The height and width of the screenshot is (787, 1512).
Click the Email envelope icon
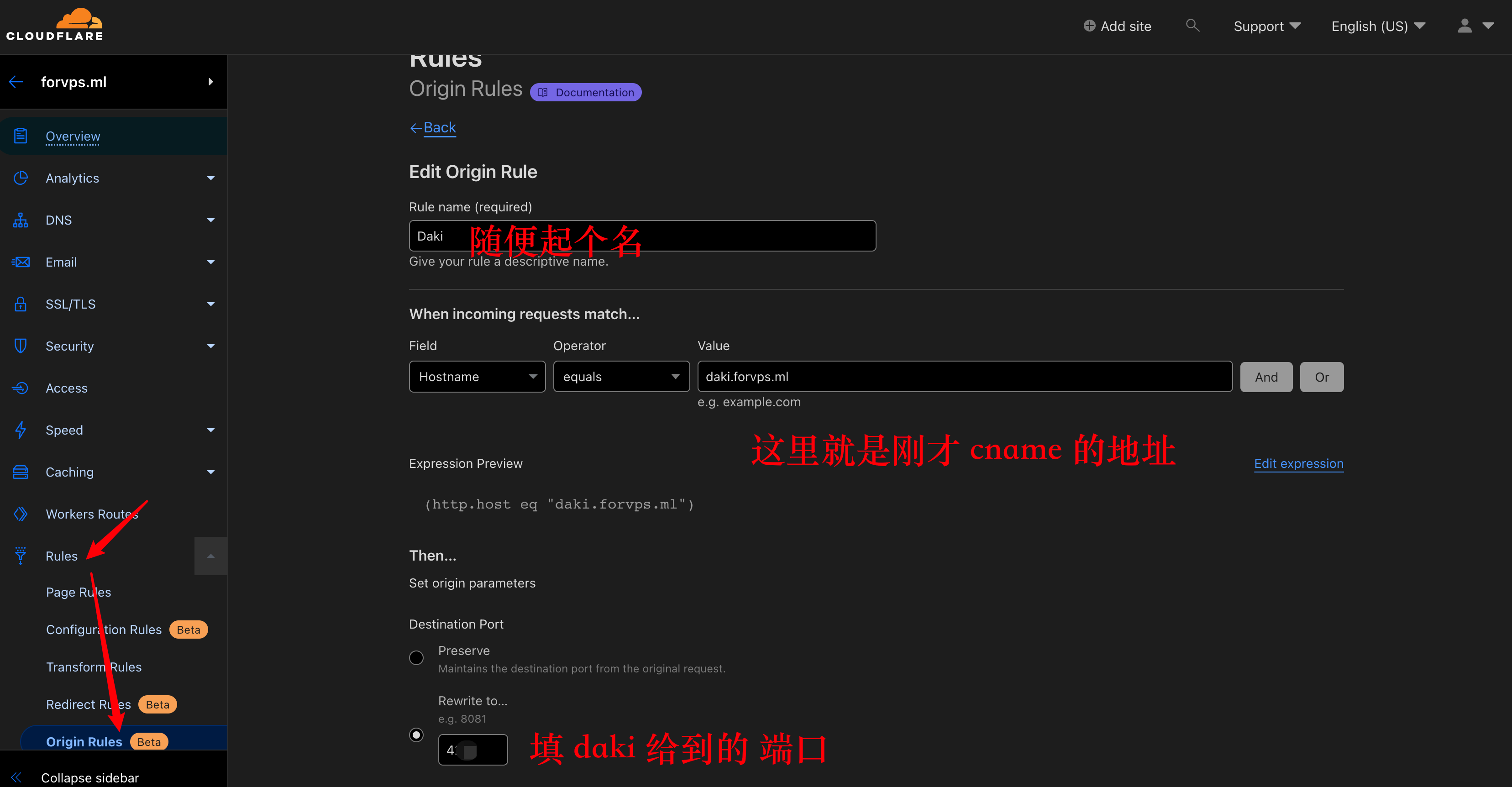tap(21, 262)
